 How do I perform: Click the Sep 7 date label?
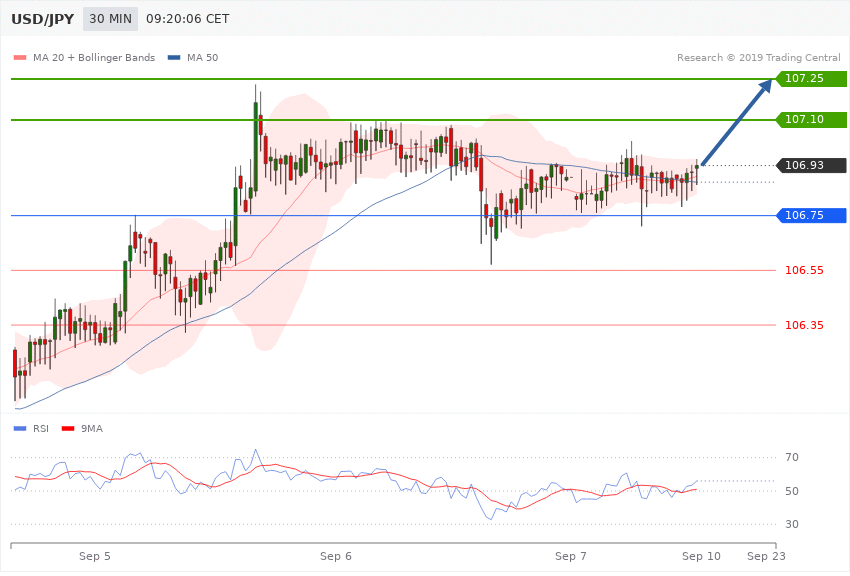coord(571,556)
